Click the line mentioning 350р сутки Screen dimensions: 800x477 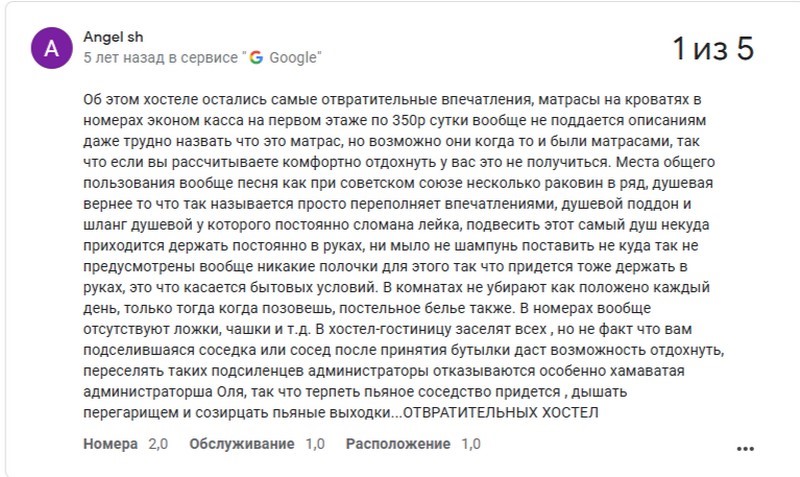[x=394, y=120]
